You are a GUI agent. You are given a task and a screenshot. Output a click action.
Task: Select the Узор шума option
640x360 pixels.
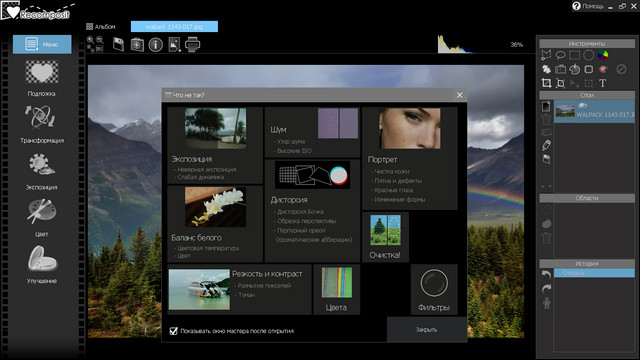coord(291,141)
